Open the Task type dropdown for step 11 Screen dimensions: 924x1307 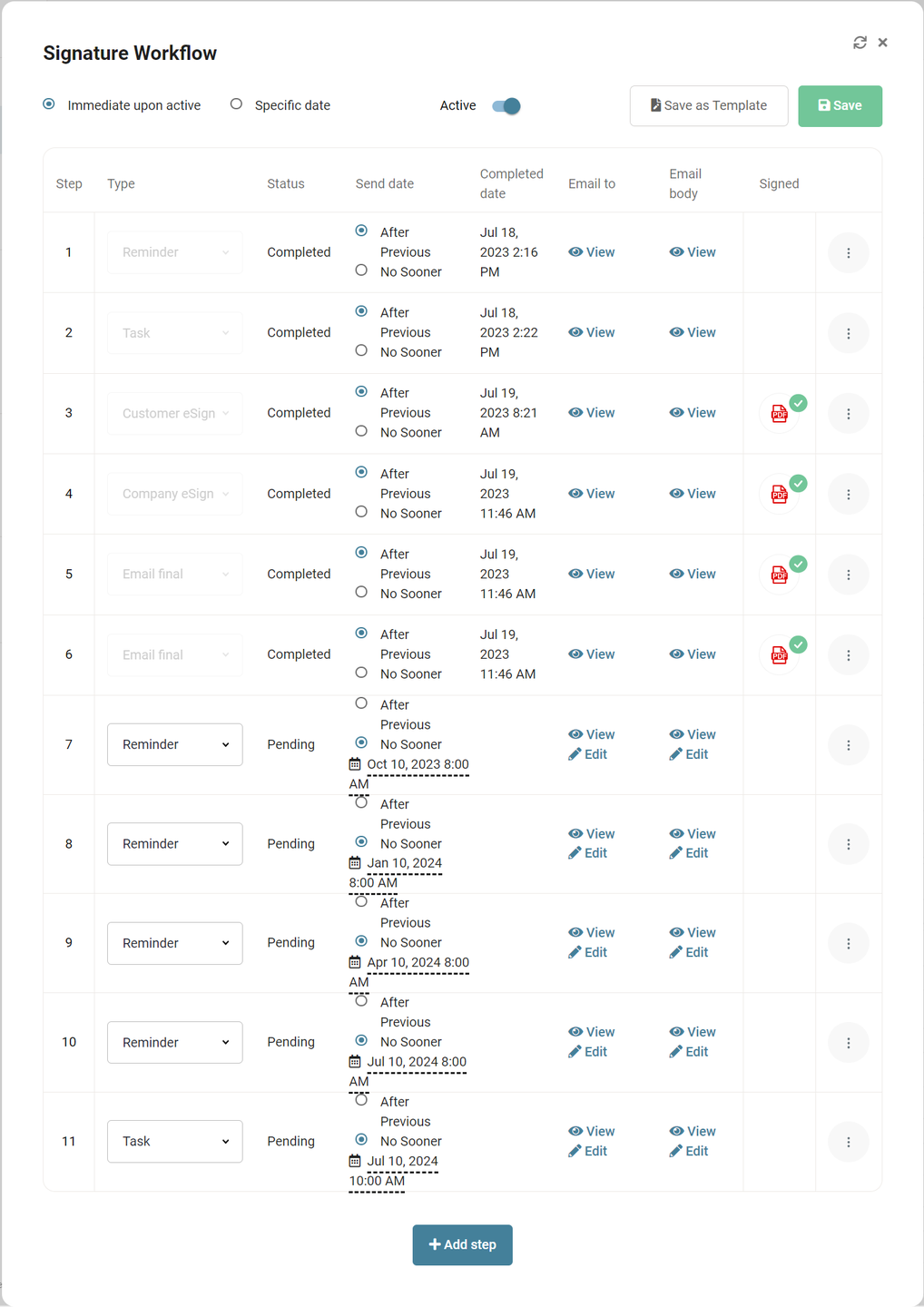[174, 1142]
